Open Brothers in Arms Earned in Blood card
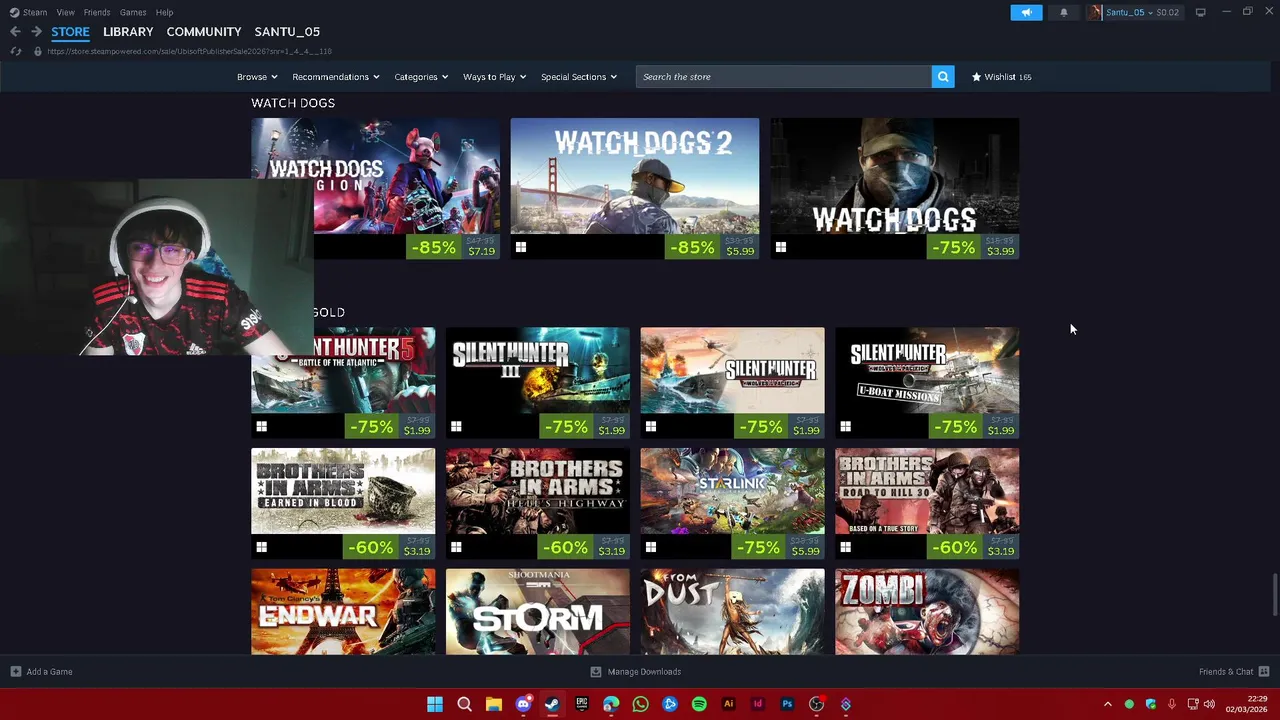 point(343,503)
